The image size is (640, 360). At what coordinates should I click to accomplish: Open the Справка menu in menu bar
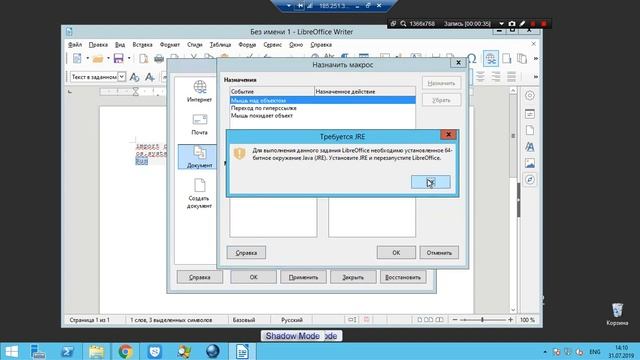tap(321, 44)
